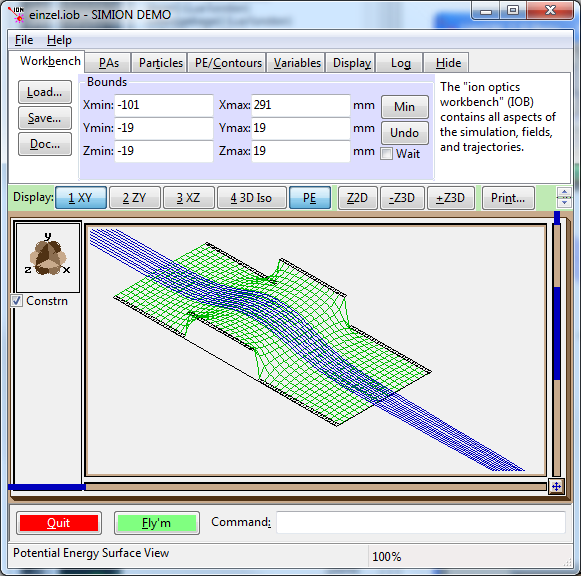Click the Print... button
This screenshot has width=581, height=576.
508,198
